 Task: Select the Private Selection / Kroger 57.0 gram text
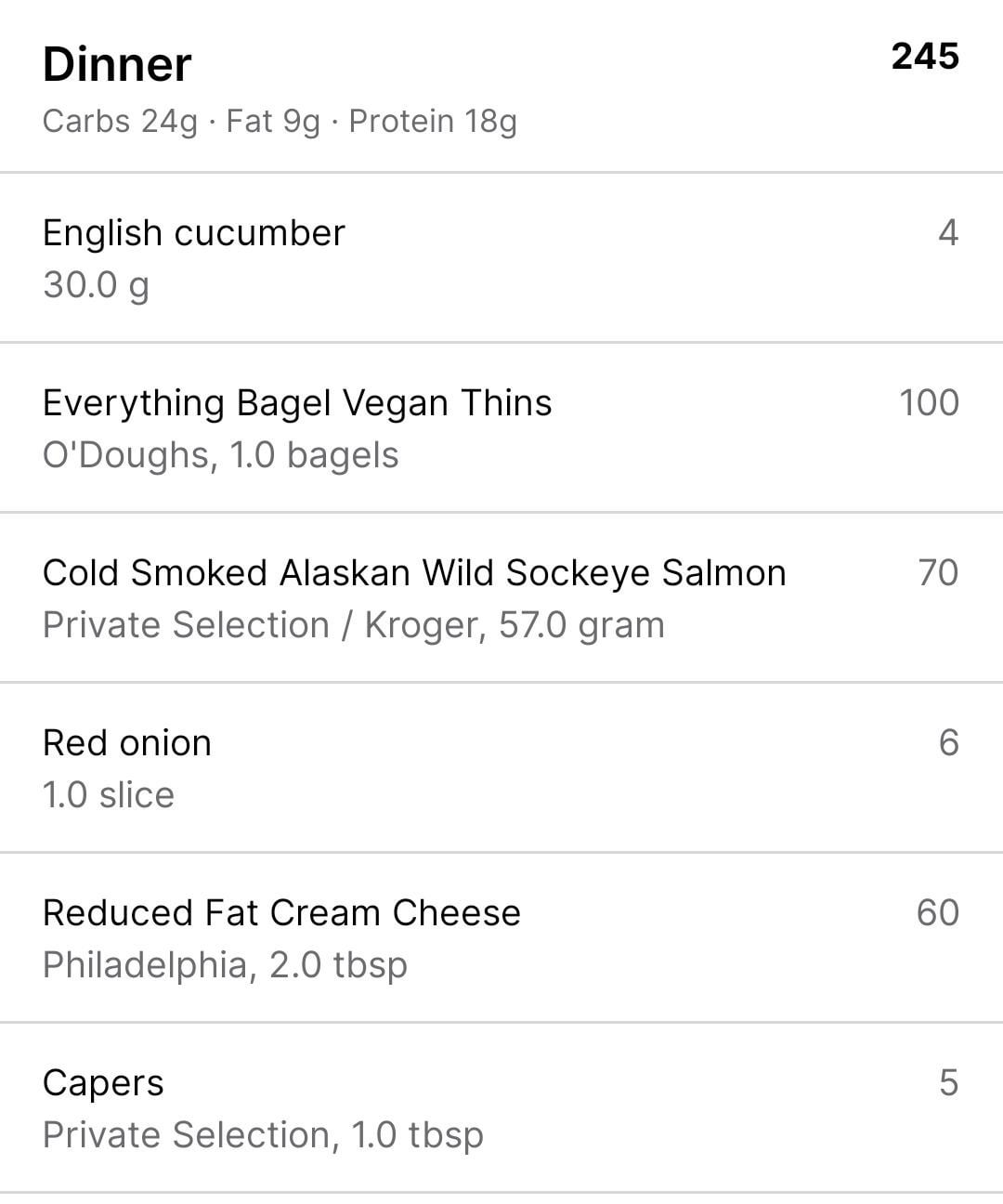pyautogui.click(x=354, y=625)
